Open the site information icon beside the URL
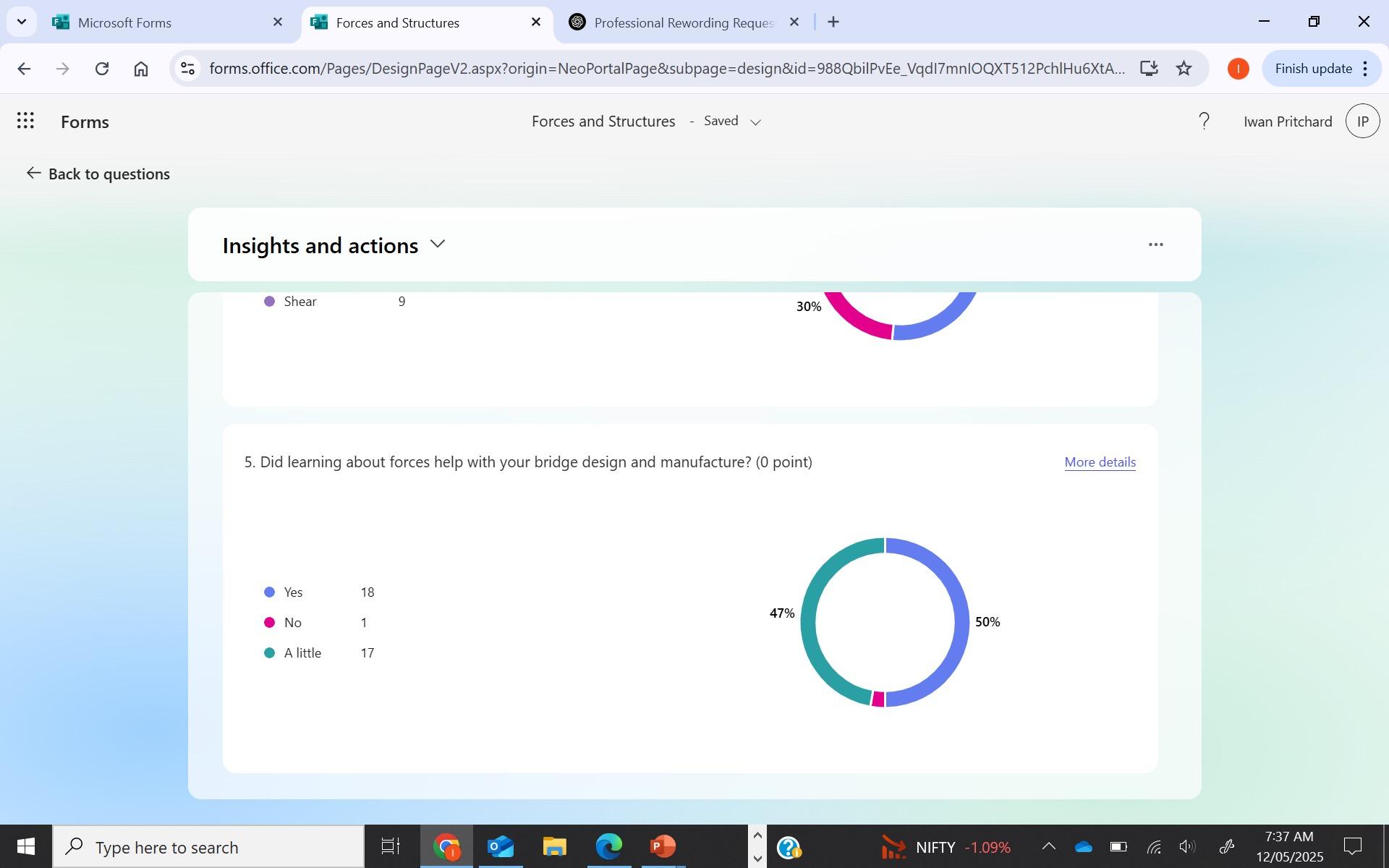This screenshot has height=868, width=1389. (x=188, y=69)
